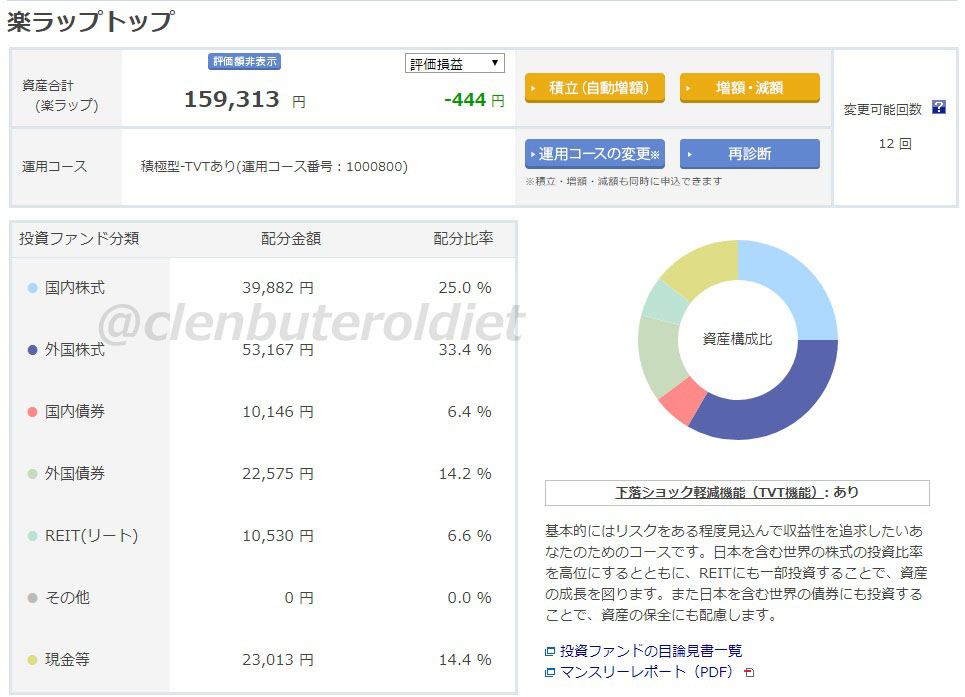Viewport: 965px width, 697px height.
Task: Click external-link icon before マンスリーレポート
Action: 550,672
